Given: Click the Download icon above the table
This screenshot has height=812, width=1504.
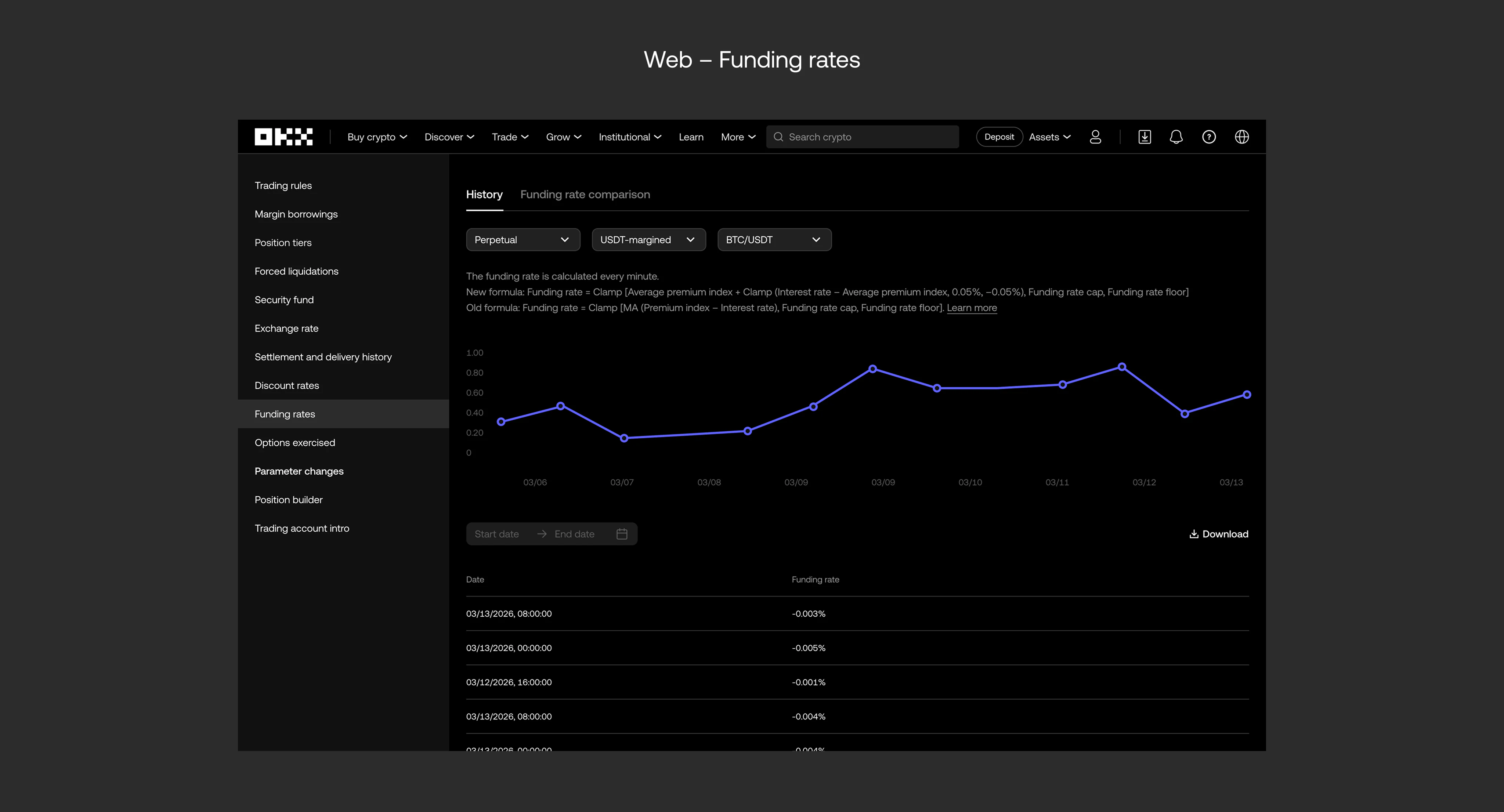Looking at the screenshot, I should (x=1194, y=533).
